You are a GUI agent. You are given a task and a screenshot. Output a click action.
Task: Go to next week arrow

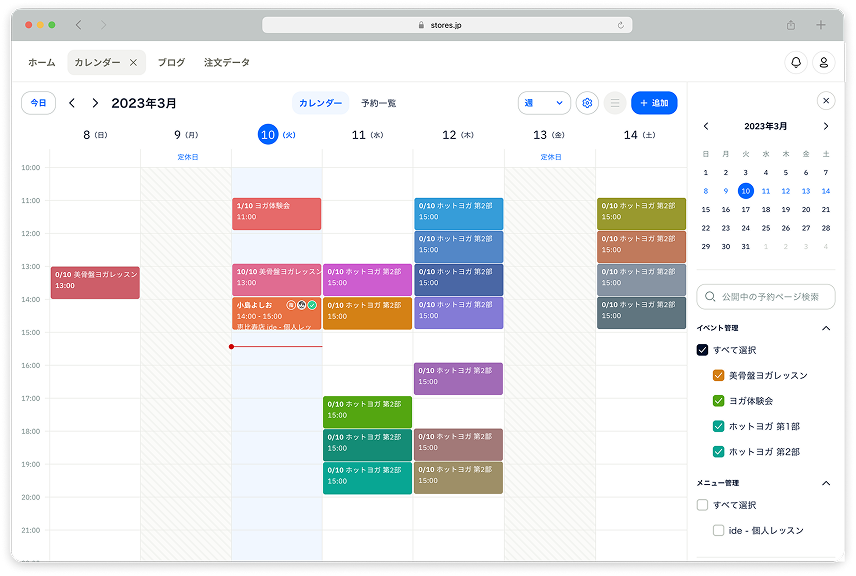click(95, 103)
